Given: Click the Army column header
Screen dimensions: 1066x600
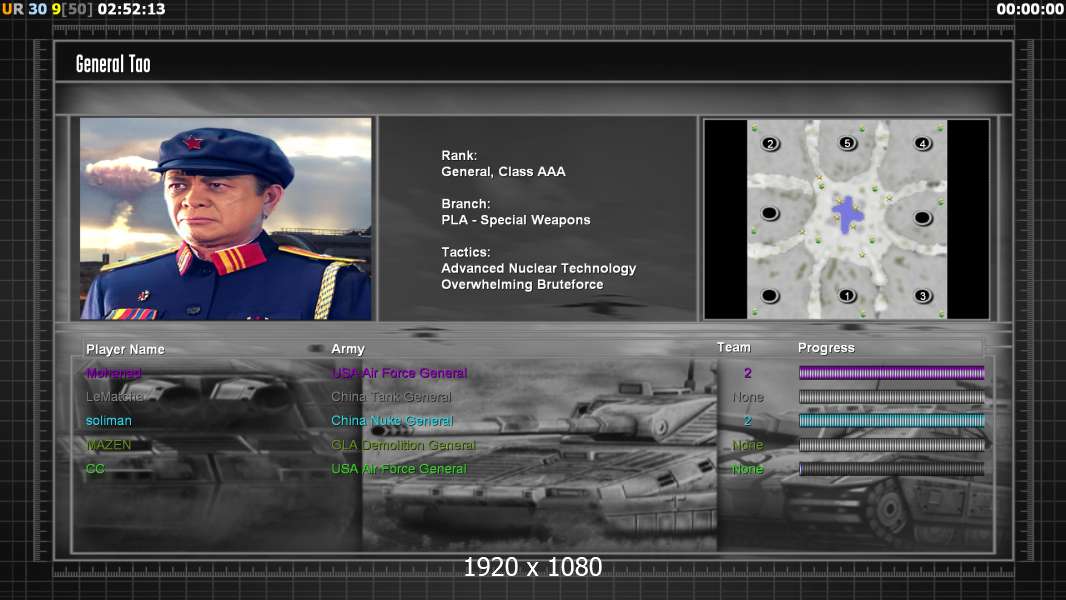Looking at the screenshot, I should (x=348, y=349).
